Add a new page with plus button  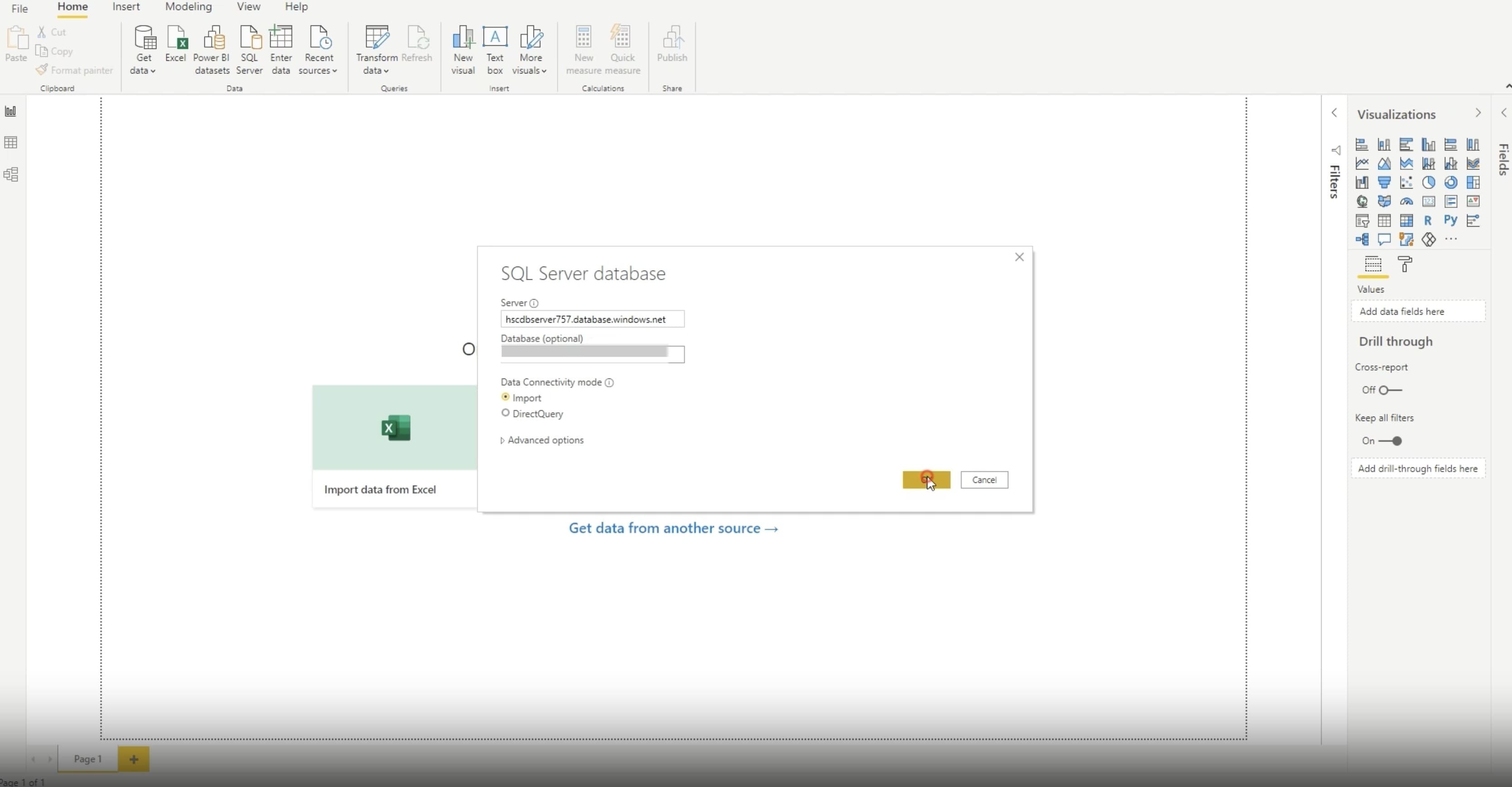(134, 759)
